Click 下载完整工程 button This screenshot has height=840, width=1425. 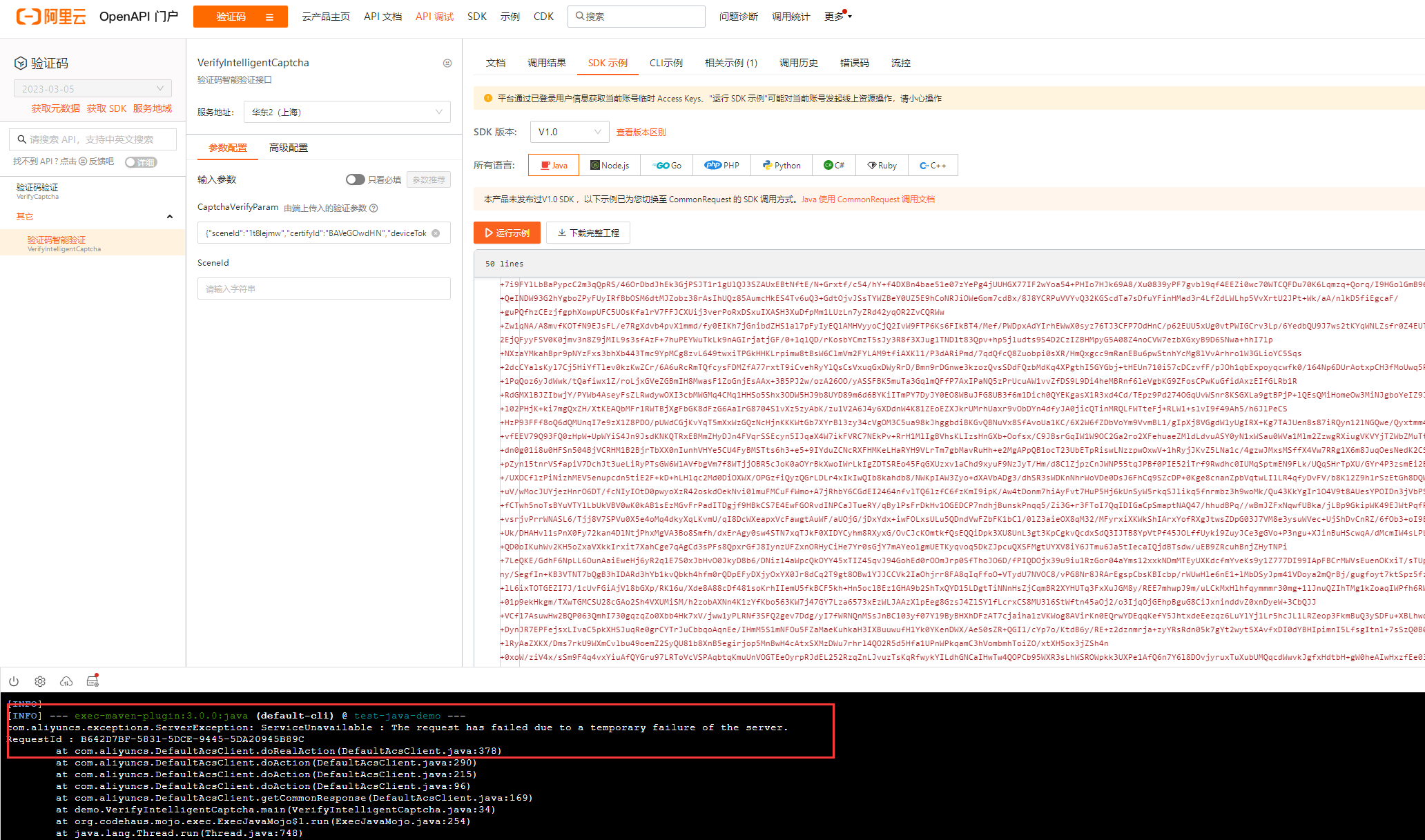(588, 233)
